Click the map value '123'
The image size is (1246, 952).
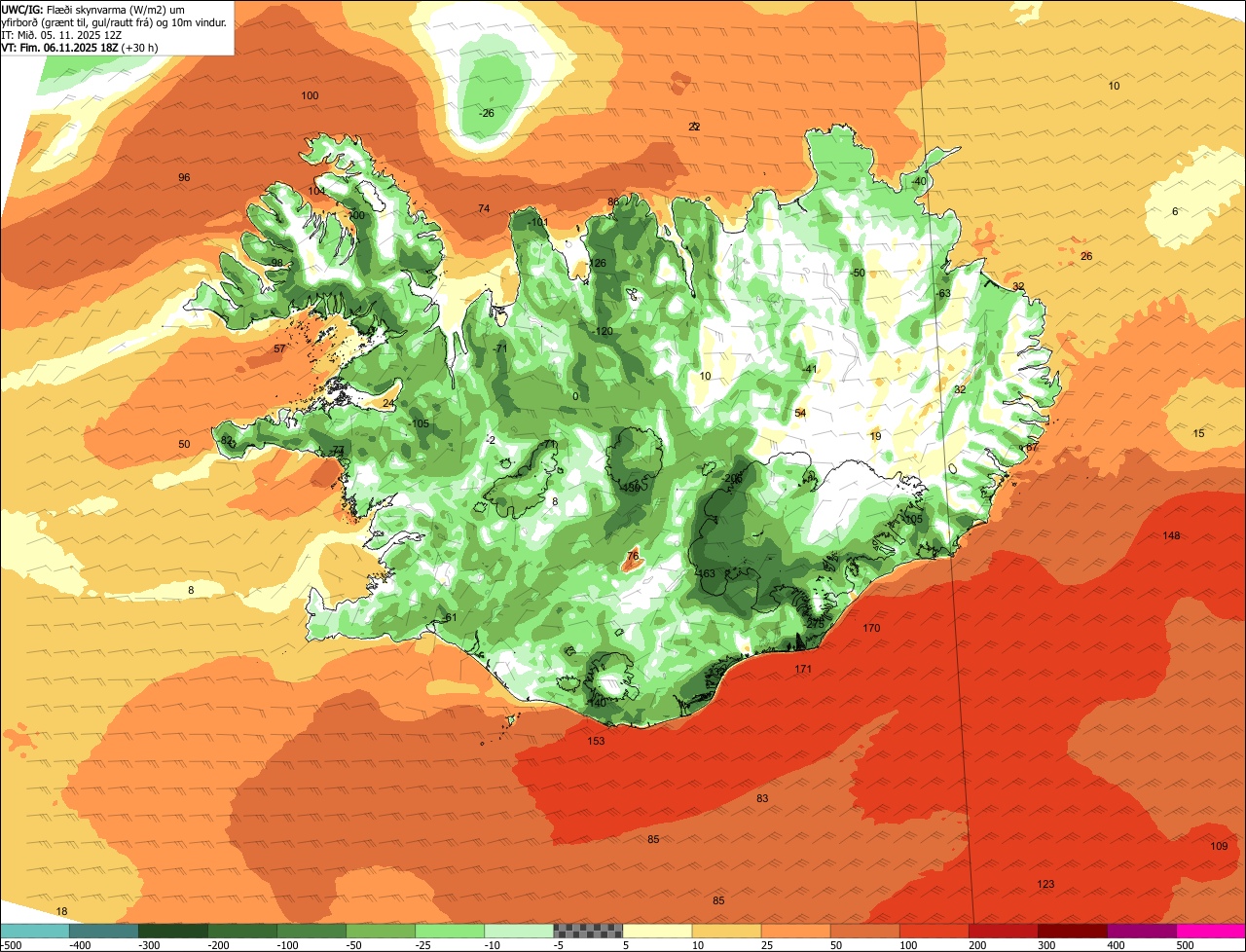[x=1045, y=884]
